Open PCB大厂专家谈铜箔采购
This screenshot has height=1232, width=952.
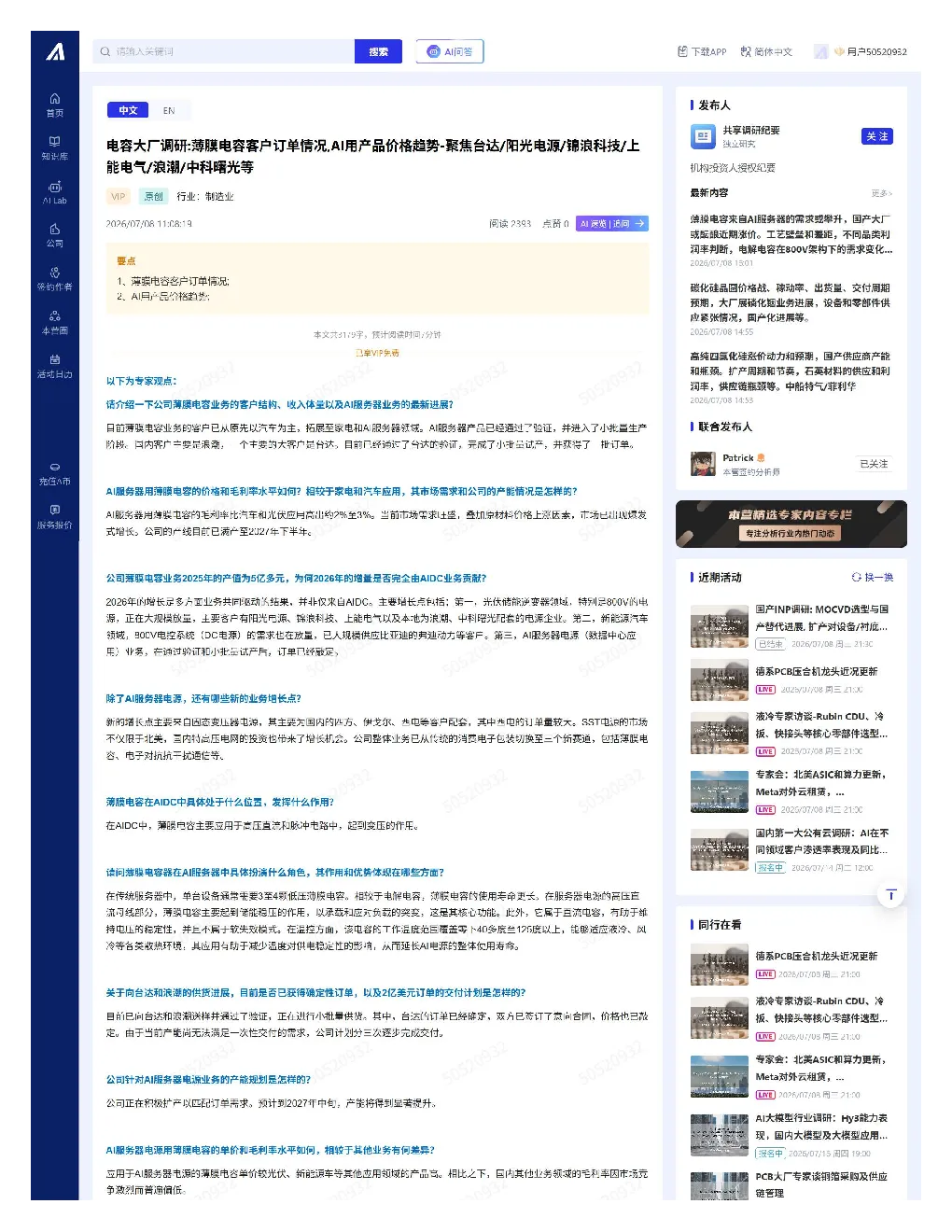(821, 1184)
